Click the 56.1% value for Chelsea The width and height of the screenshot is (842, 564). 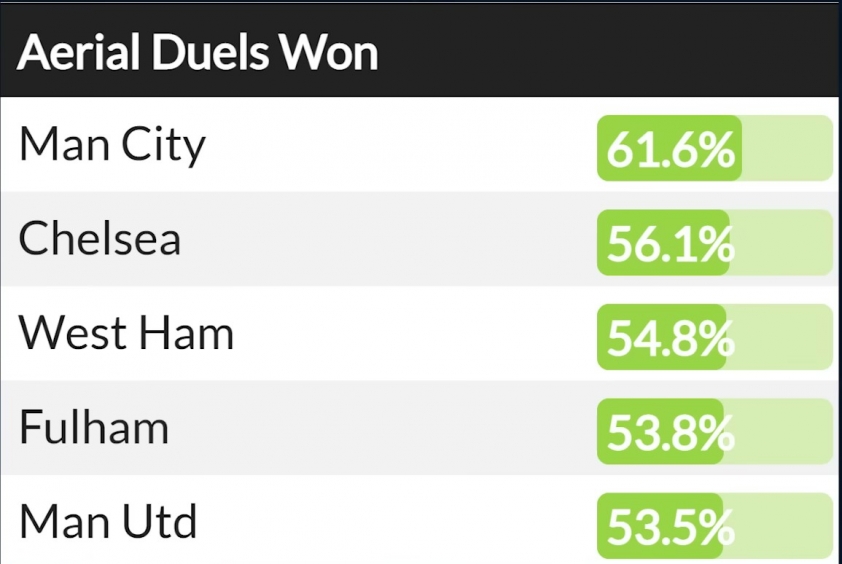click(x=670, y=243)
